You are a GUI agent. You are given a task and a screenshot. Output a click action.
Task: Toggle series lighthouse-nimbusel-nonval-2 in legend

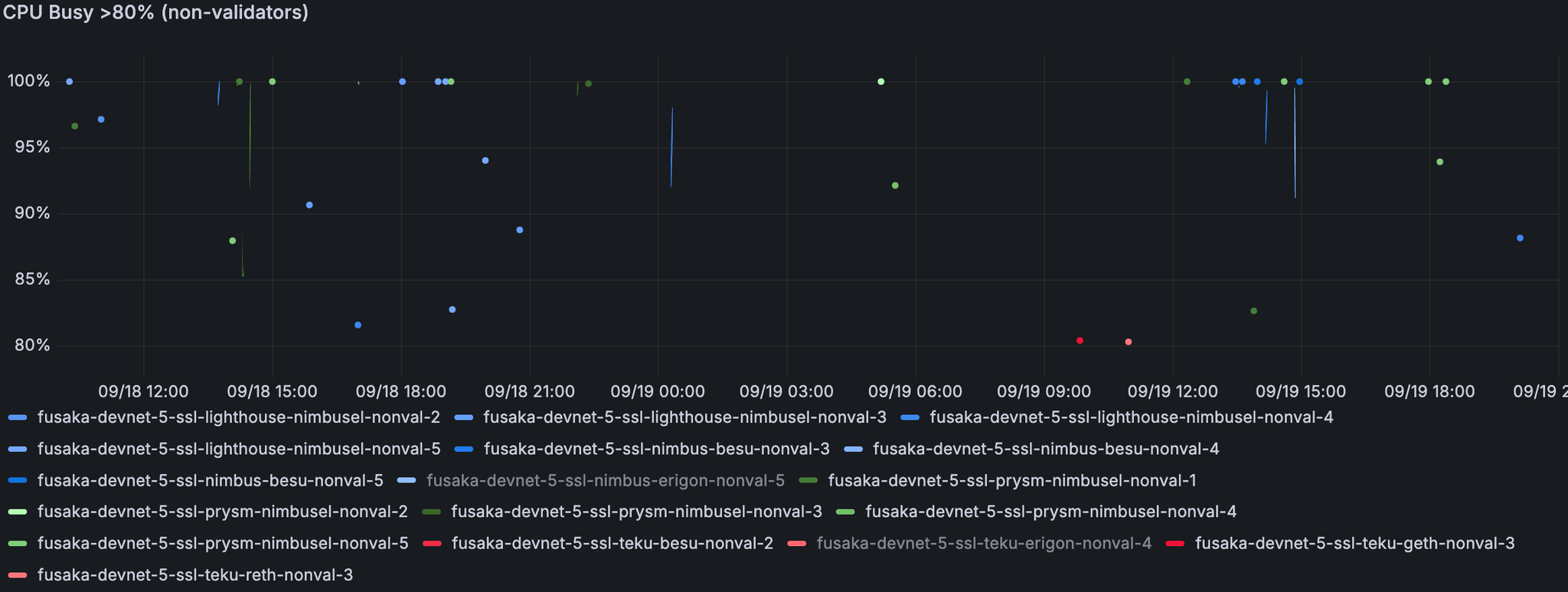[238, 417]
